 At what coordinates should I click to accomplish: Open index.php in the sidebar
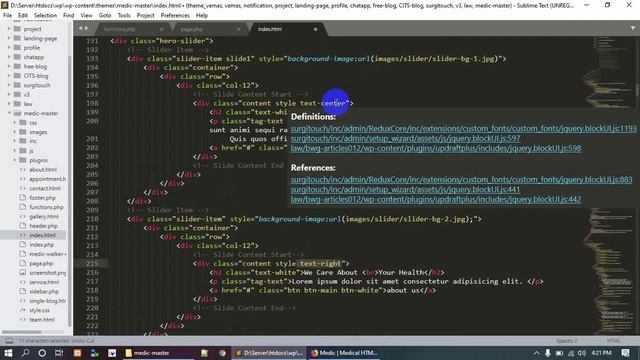click(42, 244)
